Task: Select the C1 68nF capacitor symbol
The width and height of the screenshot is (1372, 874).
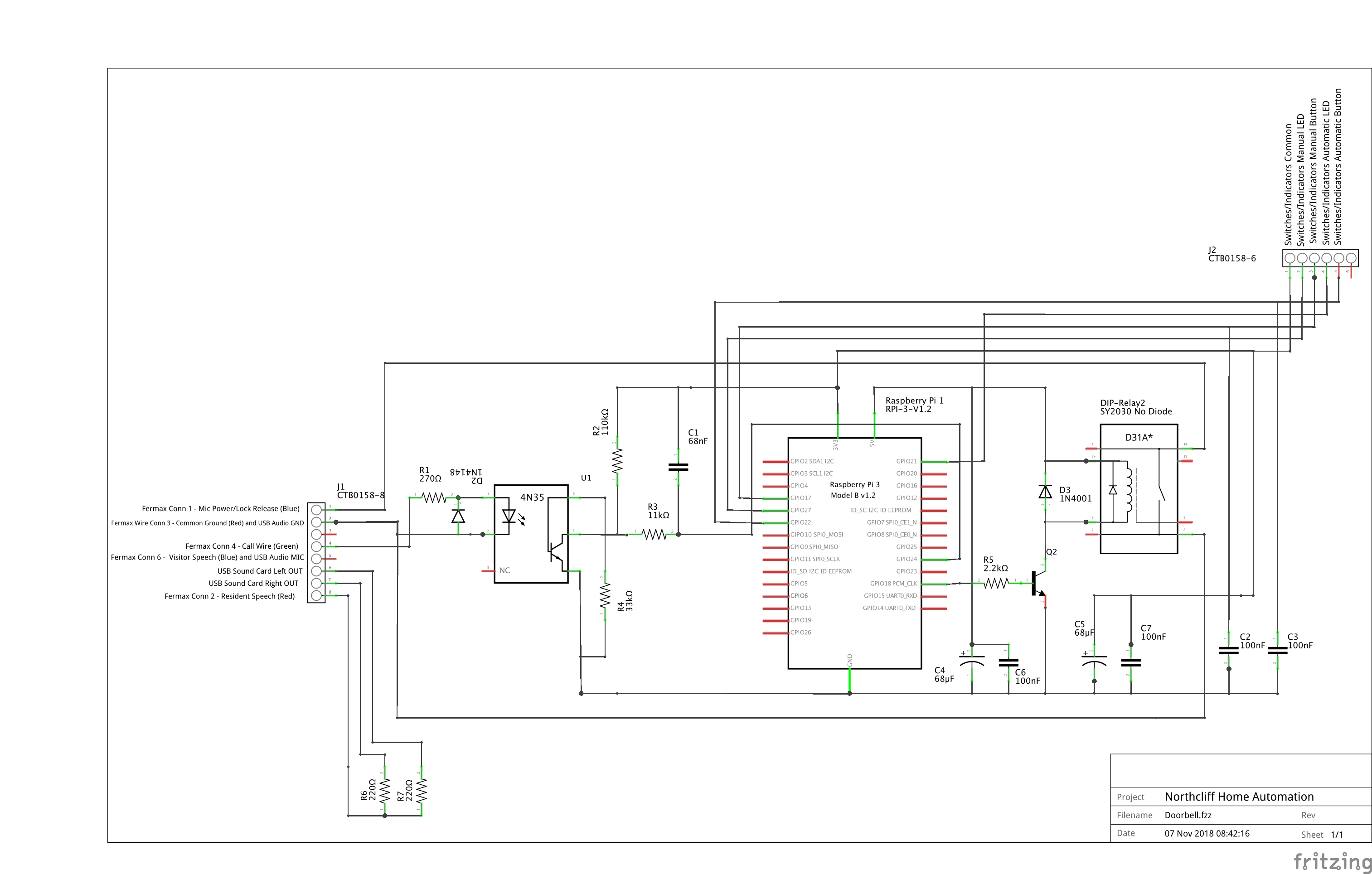Action: (678, 467)
